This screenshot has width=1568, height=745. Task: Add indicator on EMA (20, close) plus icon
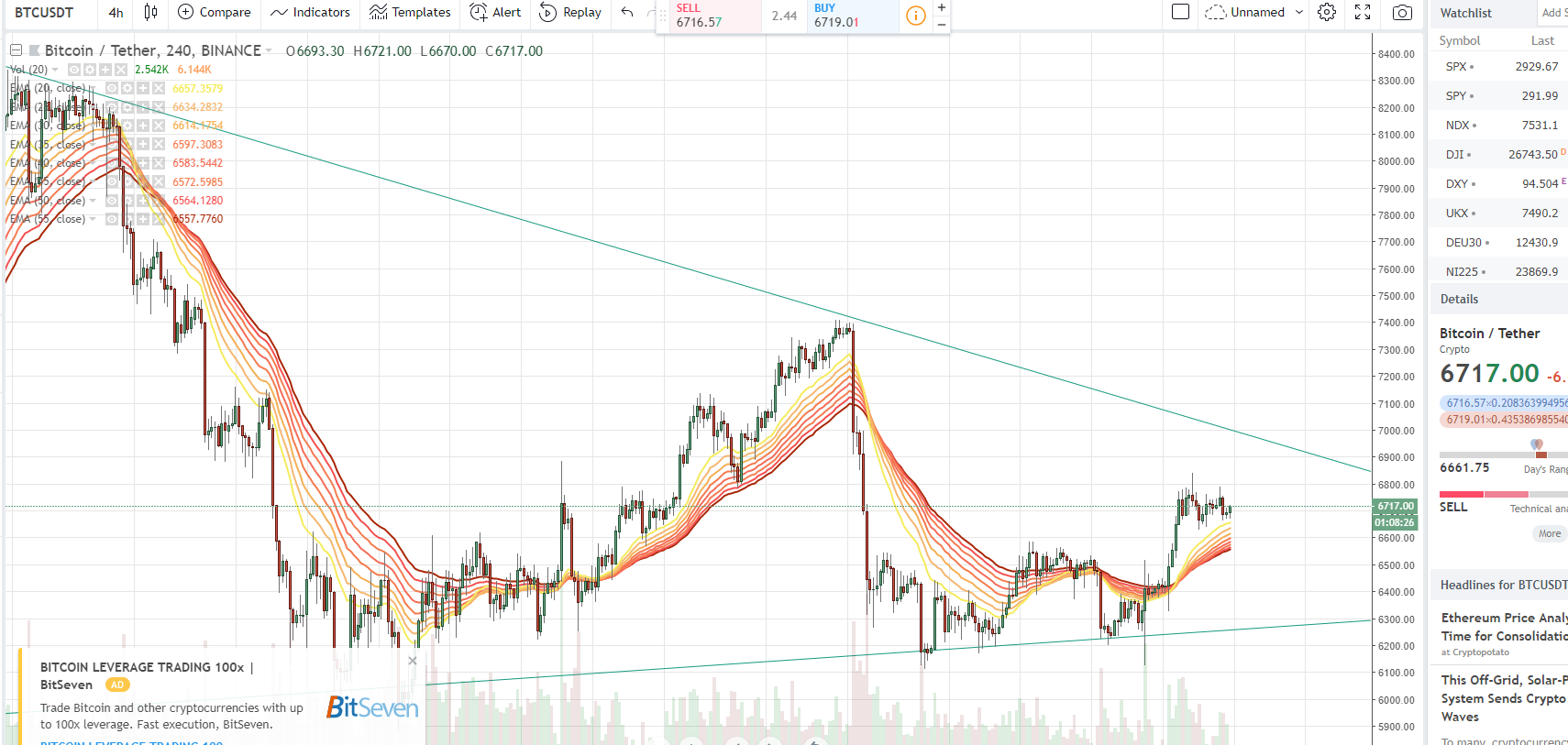143,88
